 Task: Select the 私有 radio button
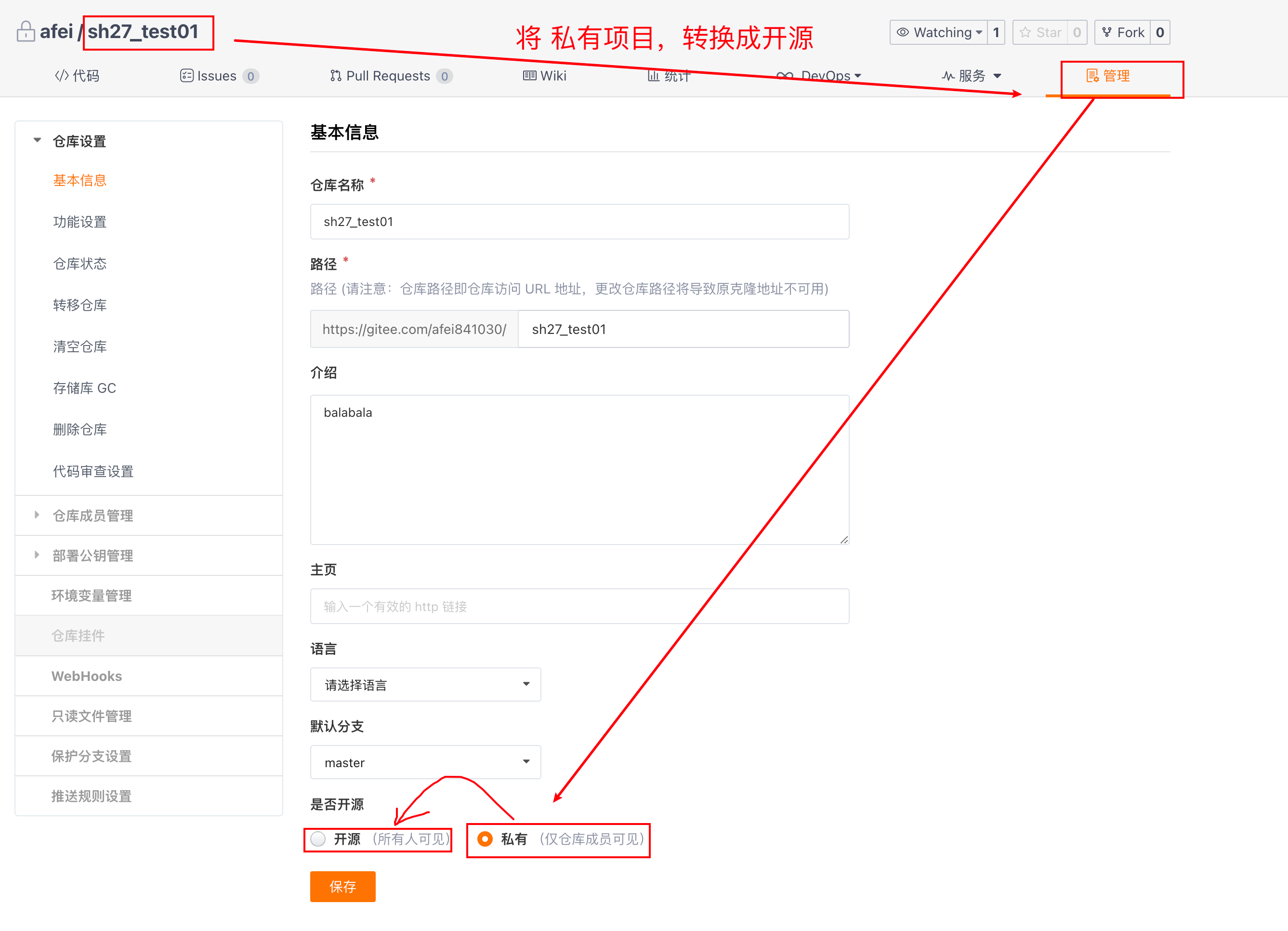coord(485,839)
